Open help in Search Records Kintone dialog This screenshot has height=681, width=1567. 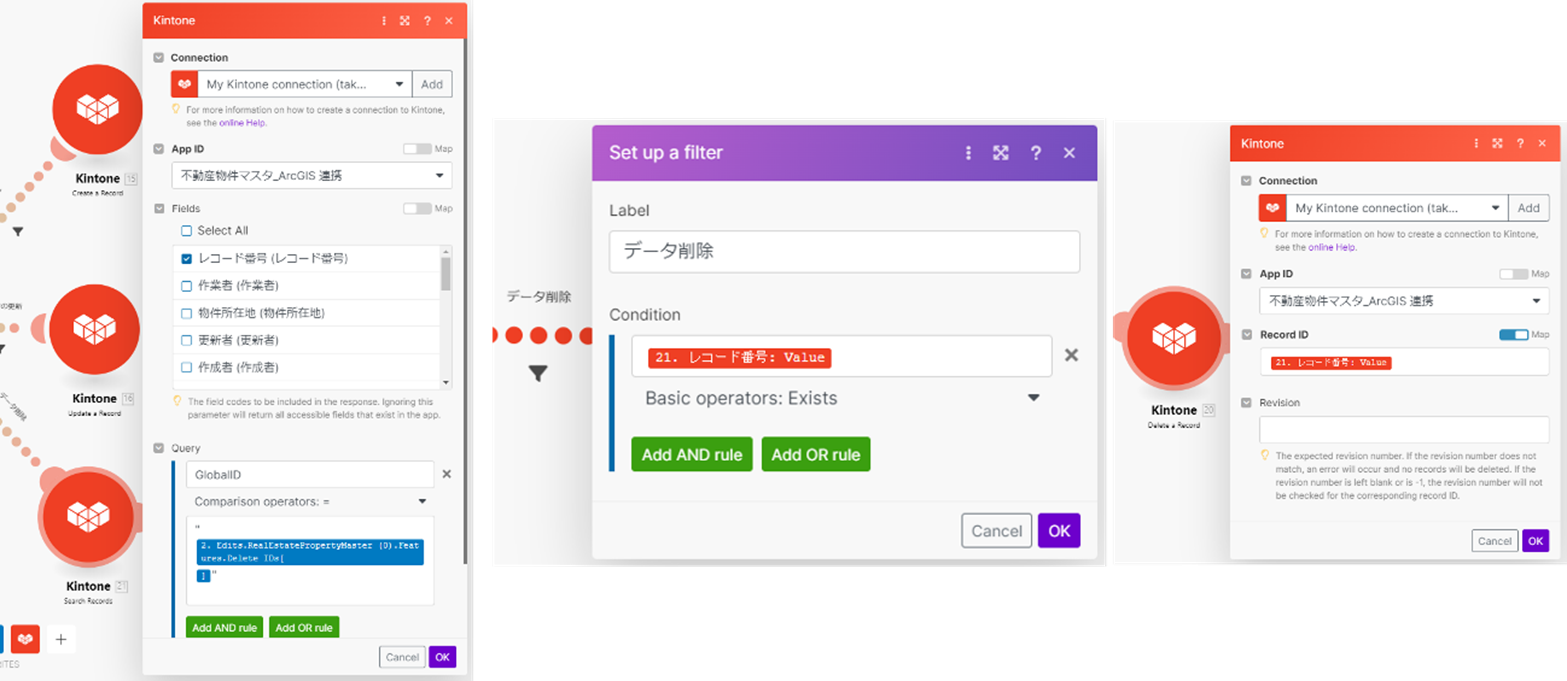427,20
